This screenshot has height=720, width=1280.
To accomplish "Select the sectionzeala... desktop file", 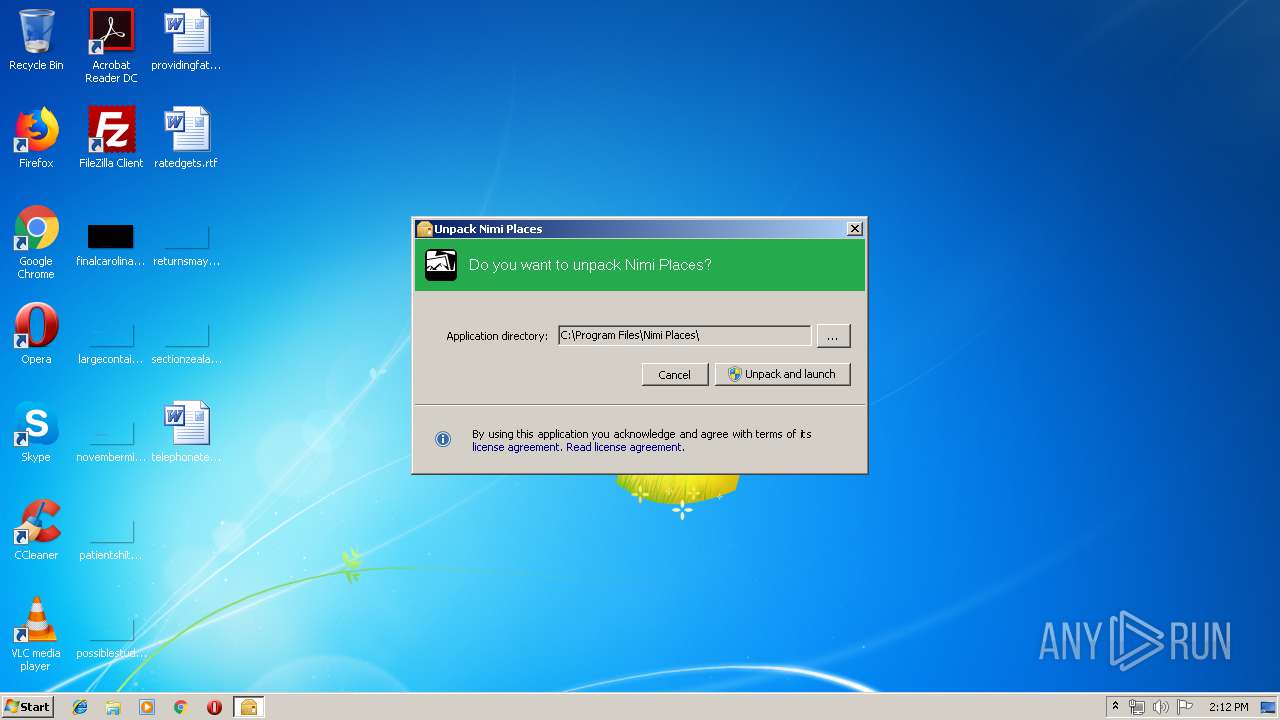I will tap(186, 342).
